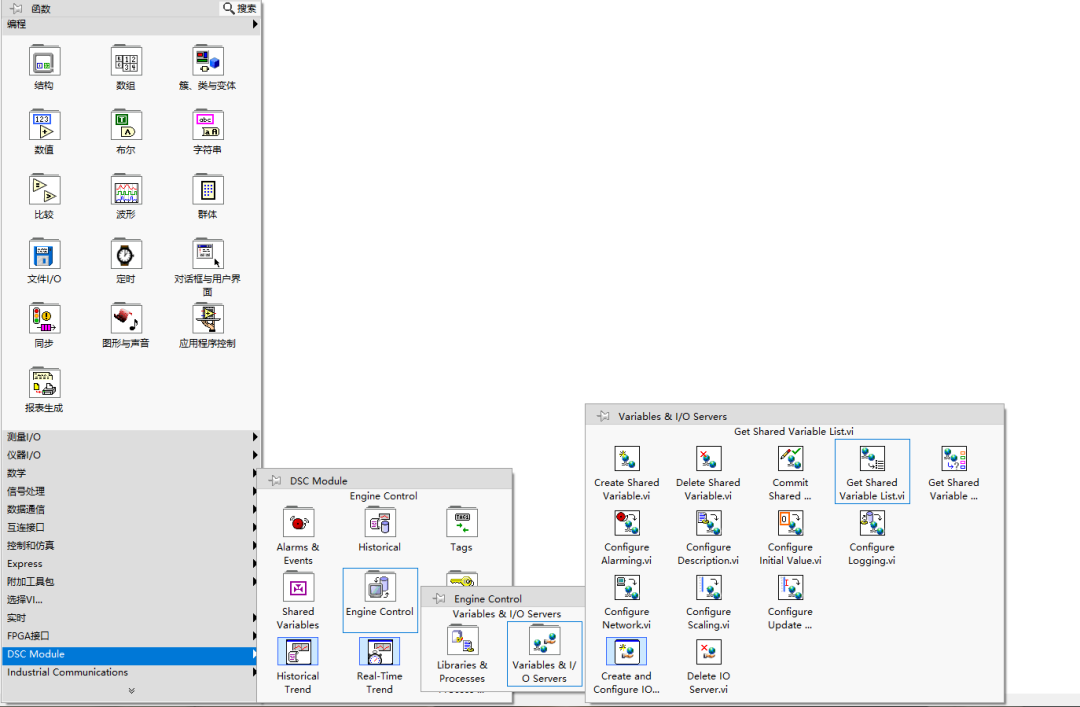
Task: Select the Real-Time Trend icon
Action: coord(380,653)
